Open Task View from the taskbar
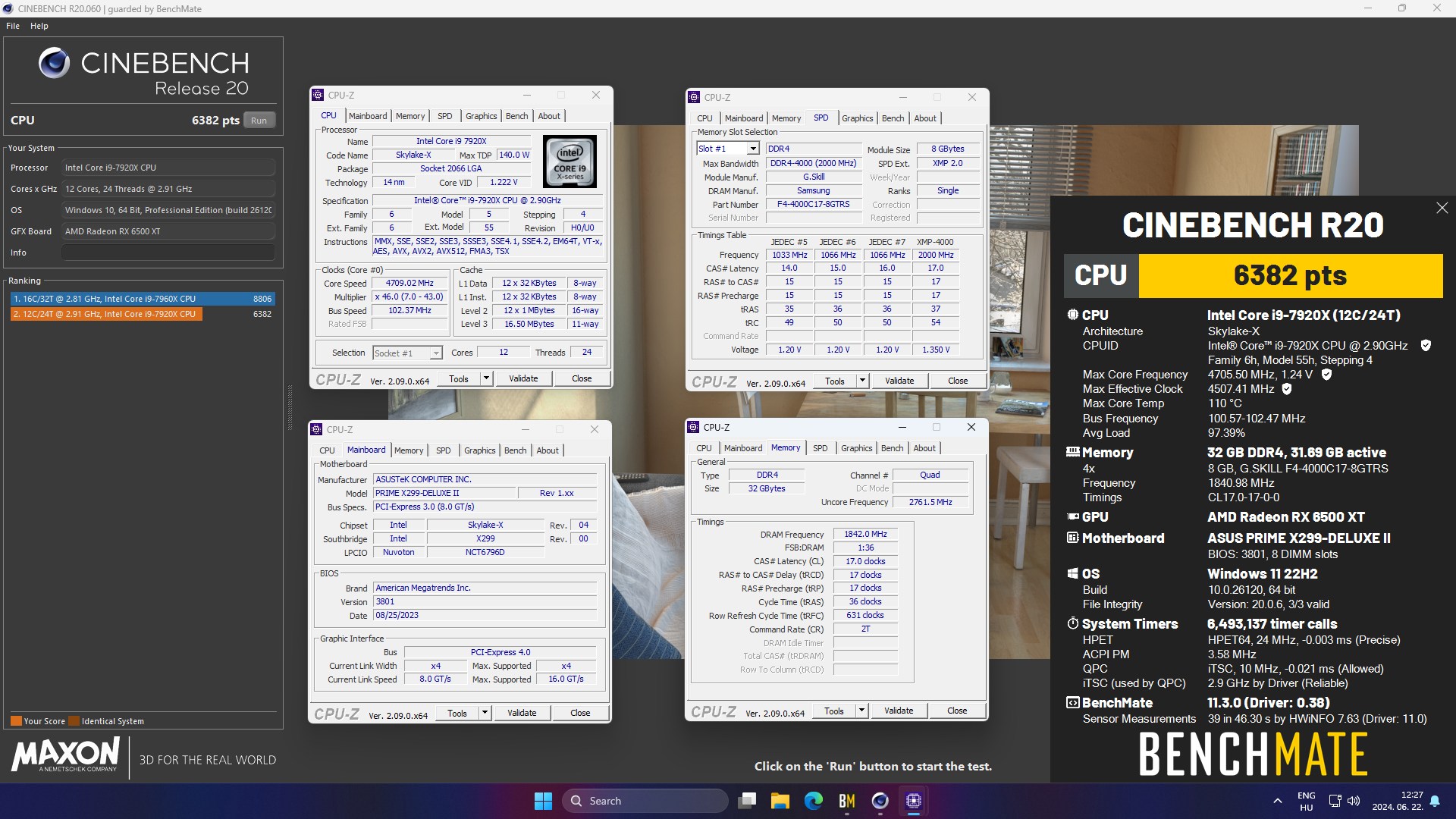The height and width of the screenshot is (819, 1456). click(x=748, y=801)
